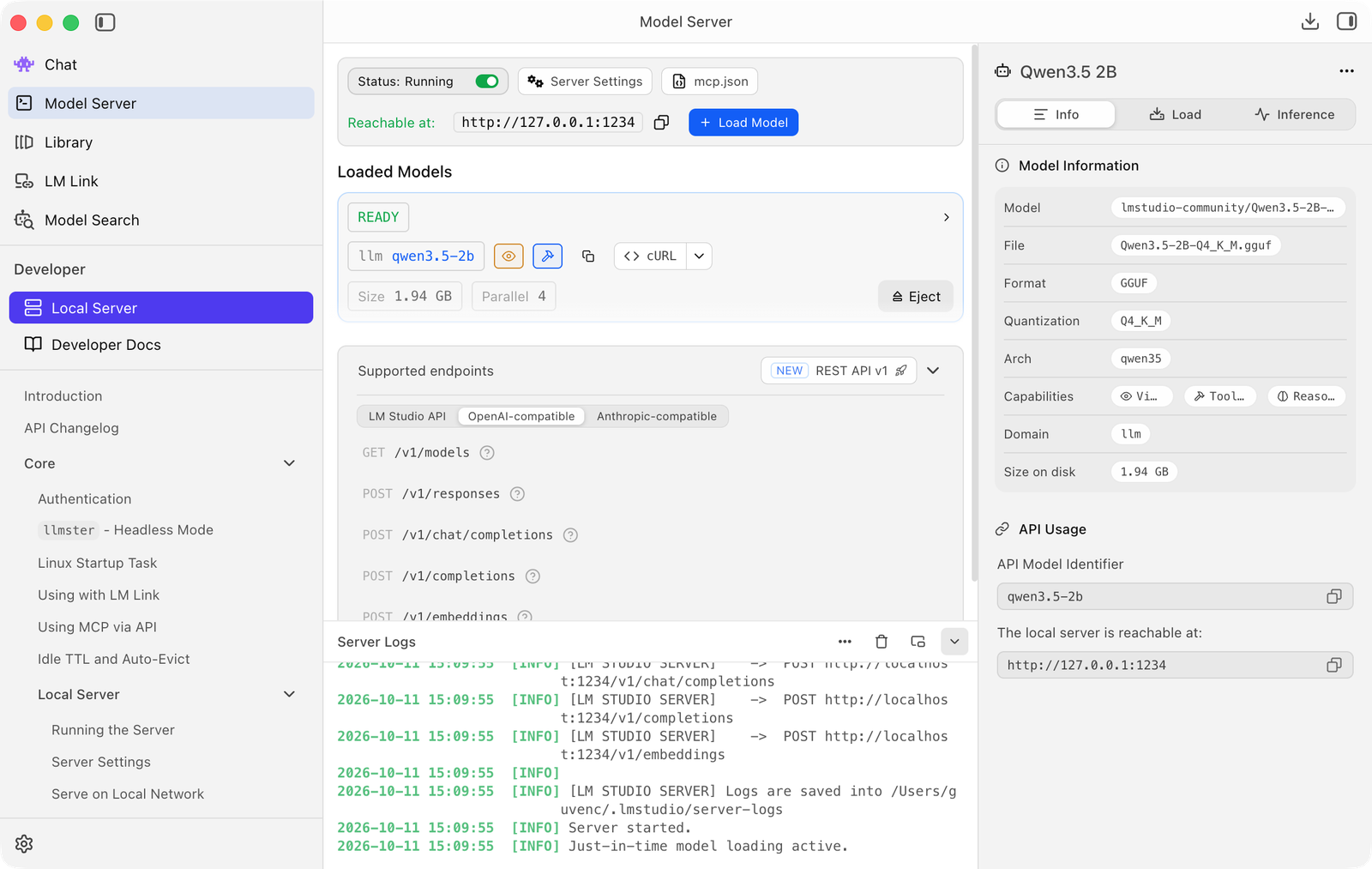Clear server logs with trash icon

[881, 642]
